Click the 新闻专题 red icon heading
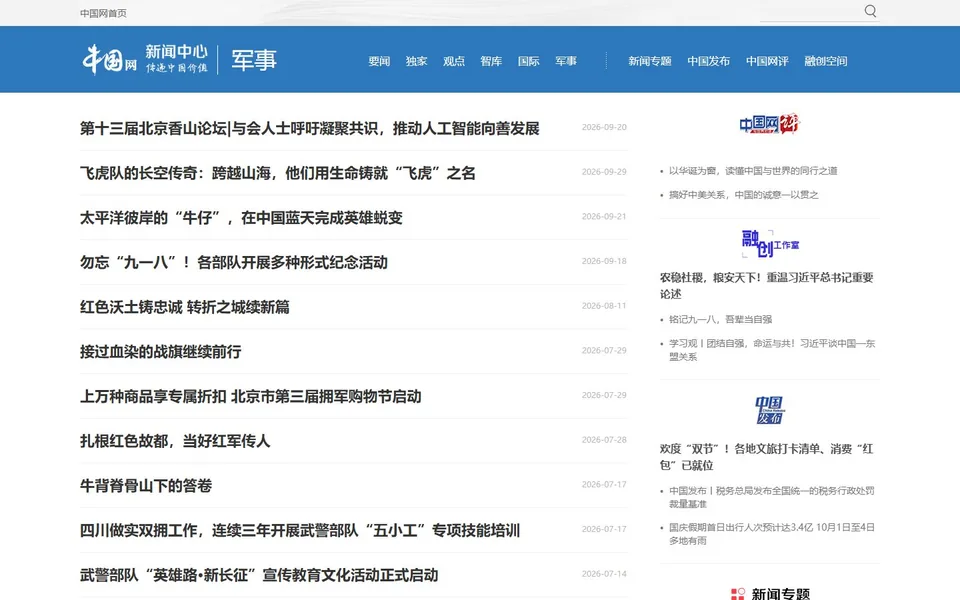Viewport: 960px width, 600px height. pos(770,594)
